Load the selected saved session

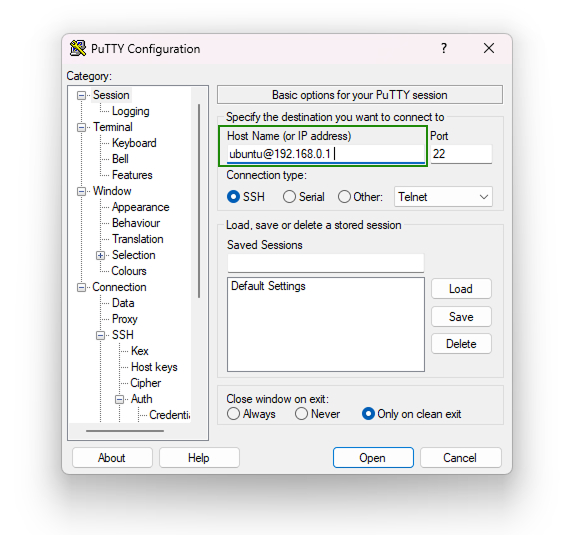461,289
